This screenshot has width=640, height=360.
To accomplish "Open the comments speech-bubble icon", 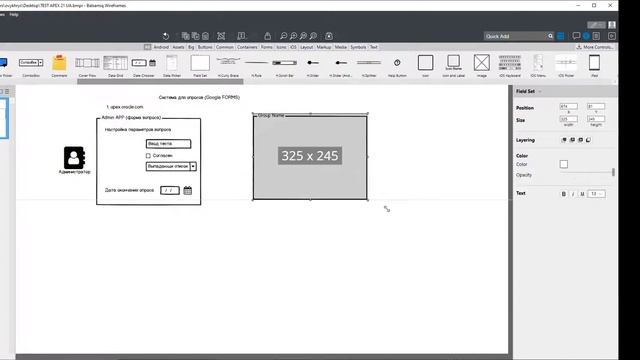I will (x=576, y=36).
